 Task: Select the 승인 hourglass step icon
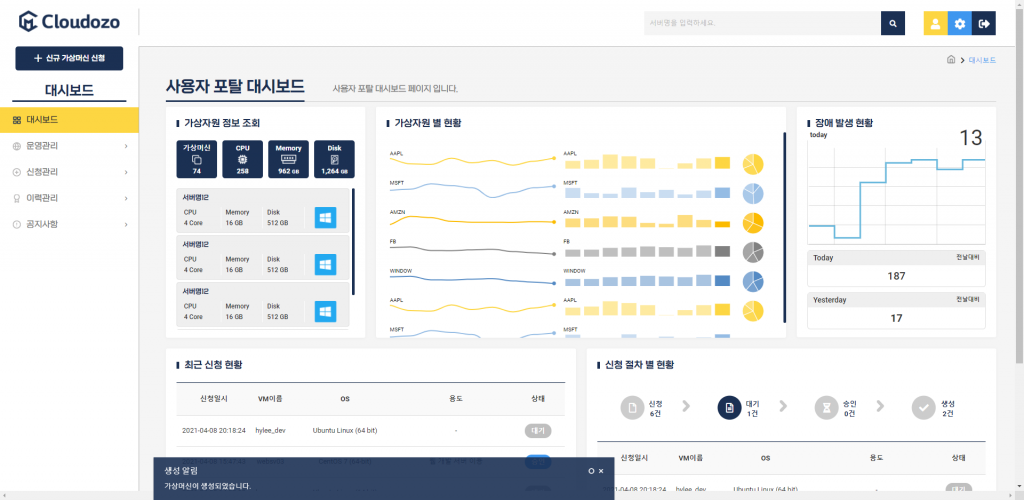pos(827,407)
